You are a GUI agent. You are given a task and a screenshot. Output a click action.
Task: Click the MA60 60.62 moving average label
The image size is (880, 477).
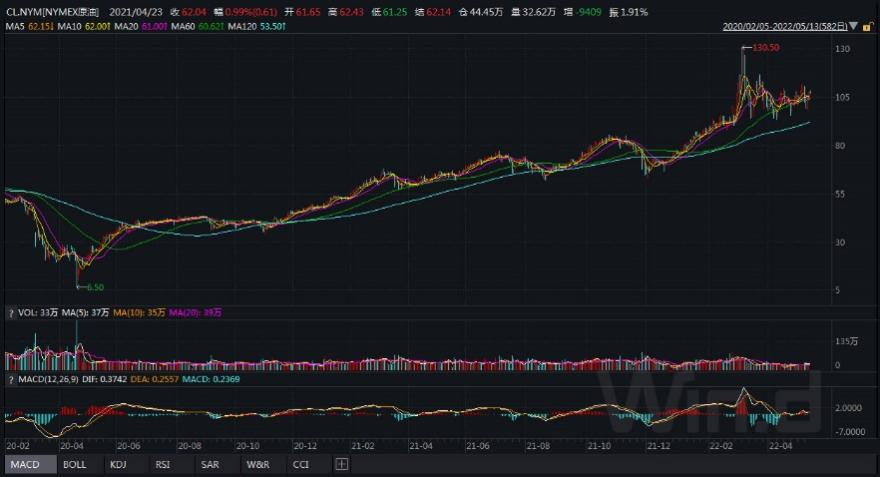coord(198,26)
